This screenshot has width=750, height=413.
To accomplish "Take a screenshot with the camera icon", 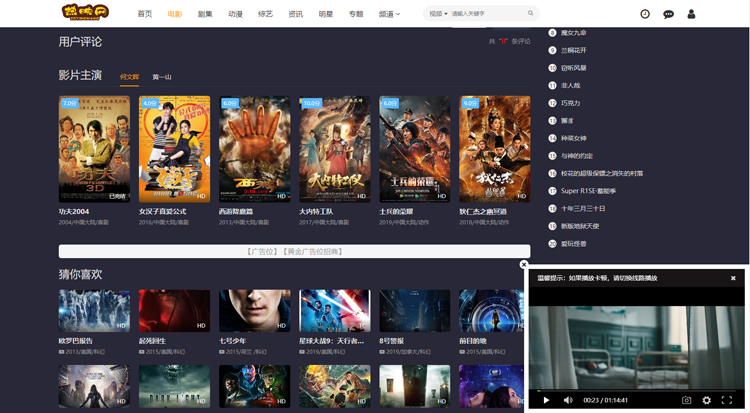I will [687, 400].
